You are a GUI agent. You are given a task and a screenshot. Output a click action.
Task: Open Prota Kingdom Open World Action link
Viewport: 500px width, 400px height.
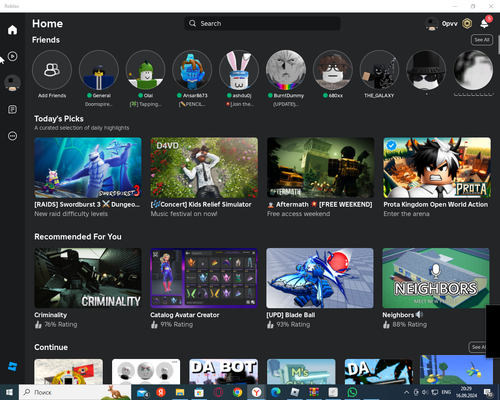point(435,205)
